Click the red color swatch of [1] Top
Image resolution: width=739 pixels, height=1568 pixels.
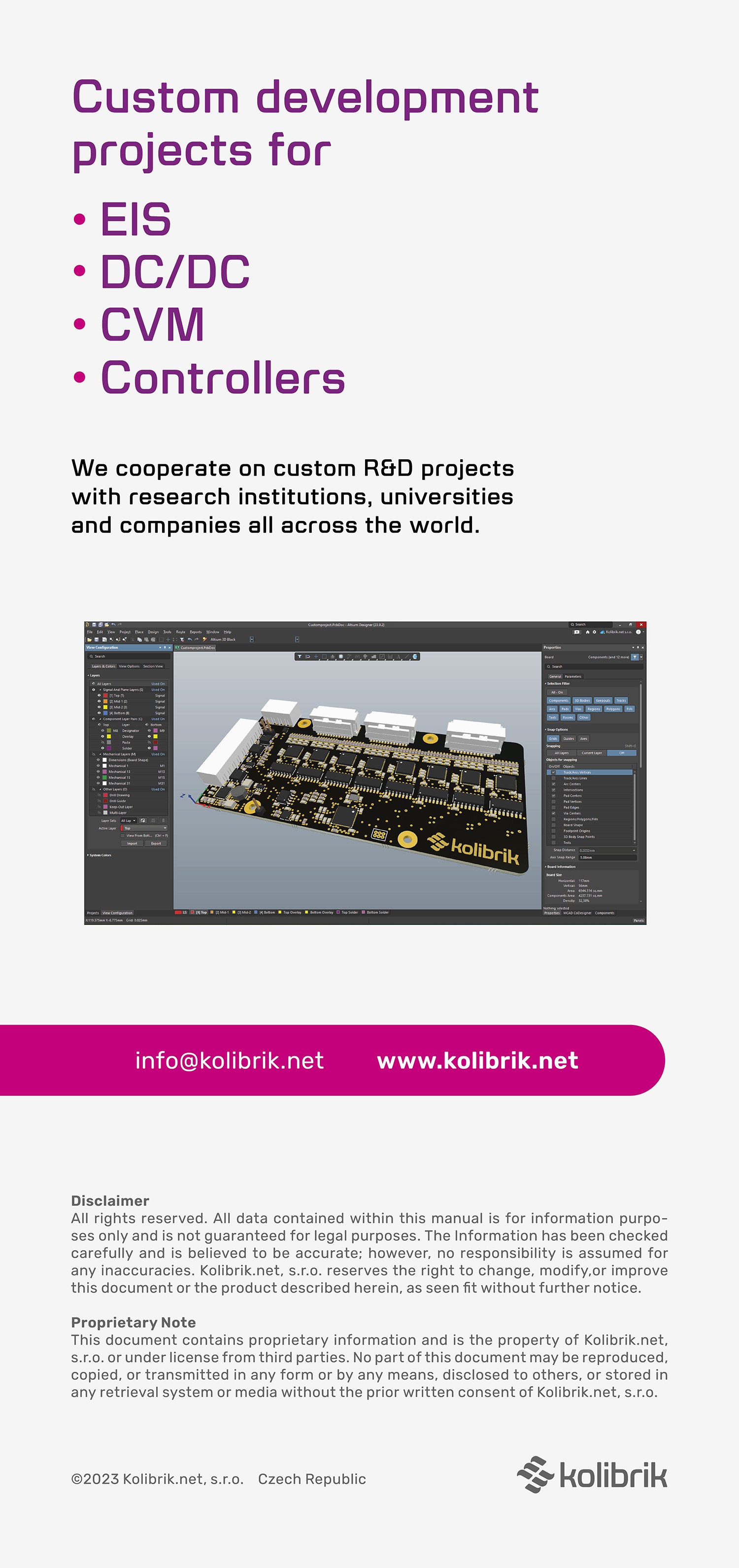pos(106,696)
